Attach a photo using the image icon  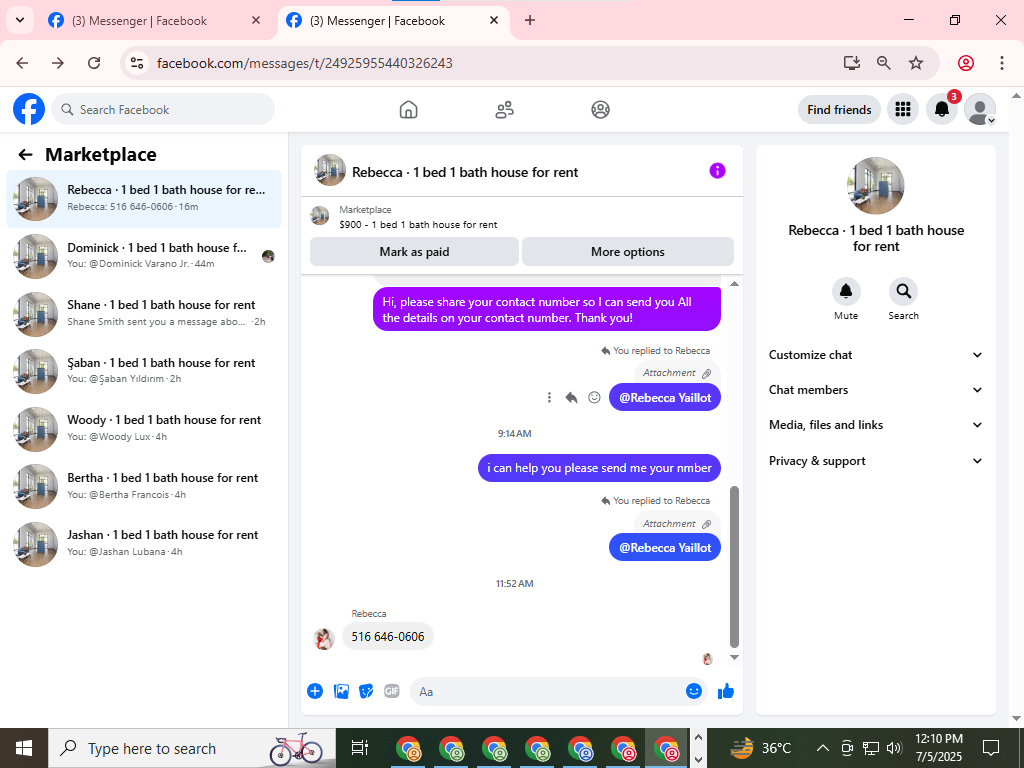[341, 691]
